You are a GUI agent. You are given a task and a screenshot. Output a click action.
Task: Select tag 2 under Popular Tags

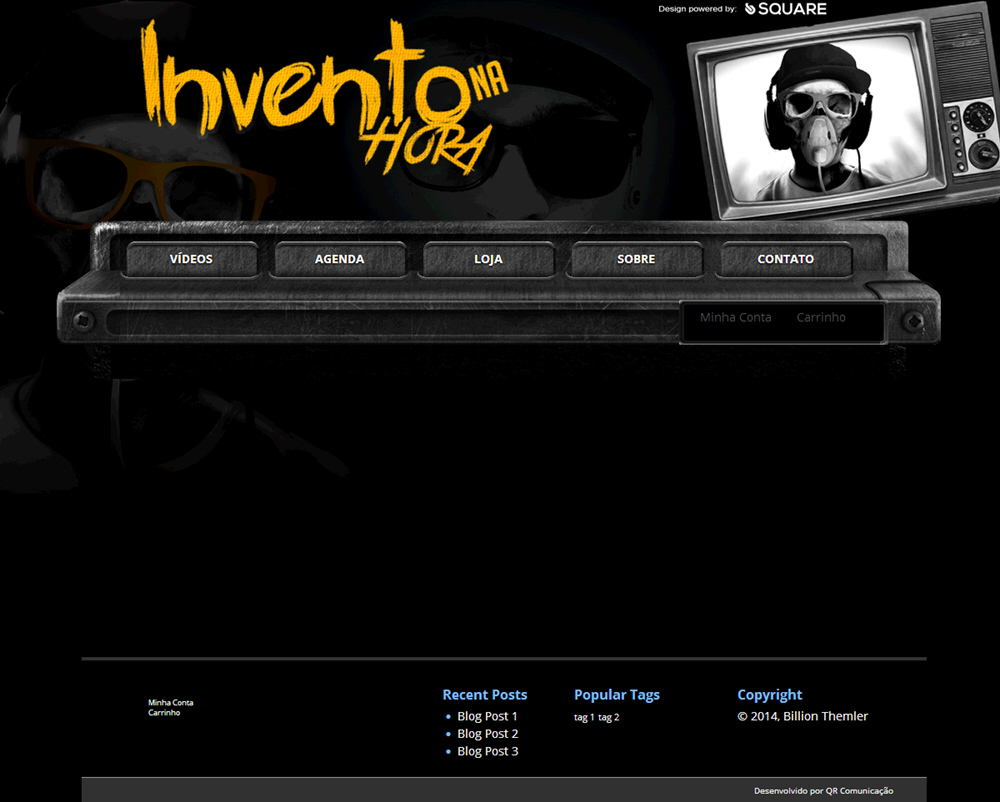point(608,717)
